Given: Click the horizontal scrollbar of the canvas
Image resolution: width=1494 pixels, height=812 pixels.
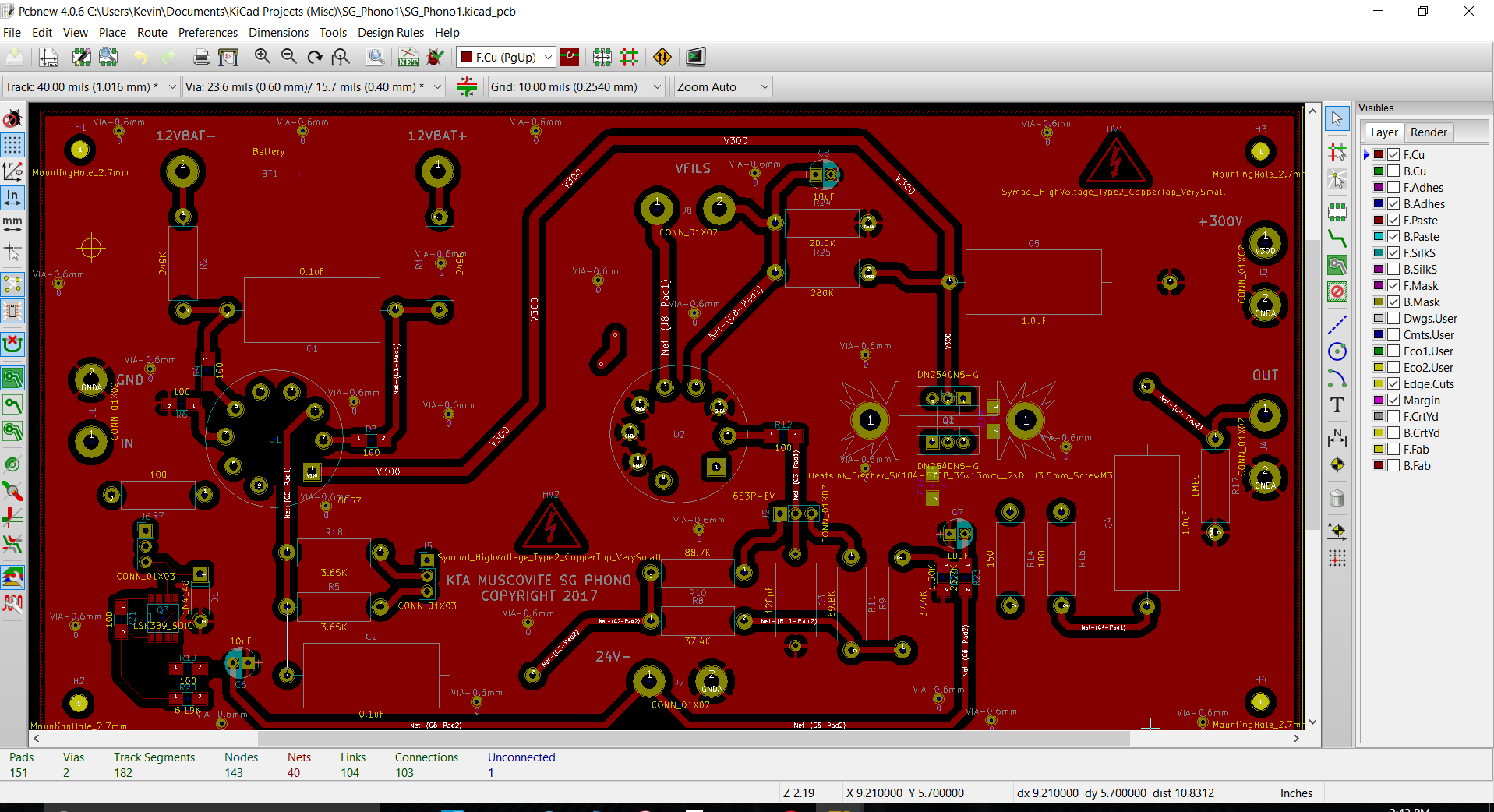Looking at the screenshot, I should coord(694,737).
